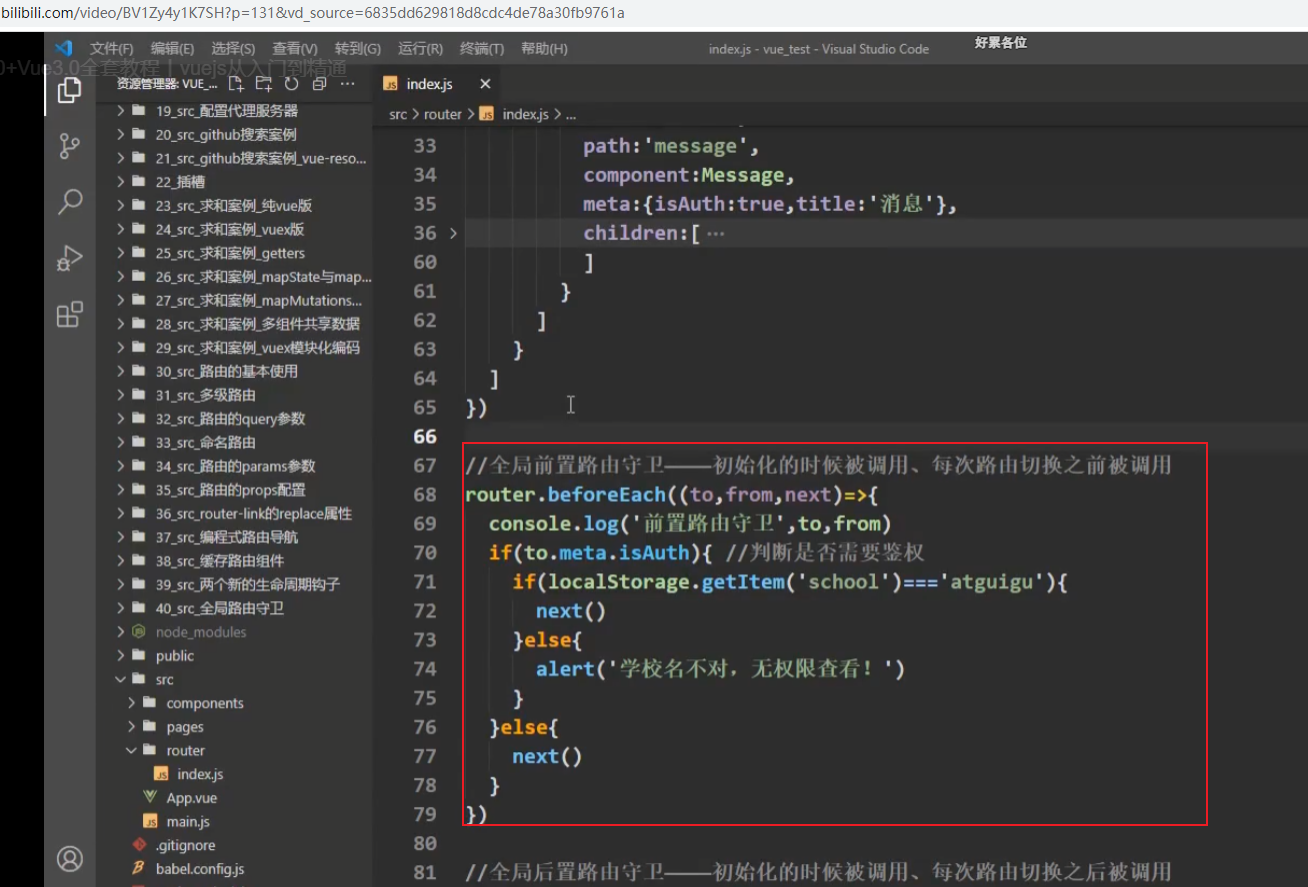Click the browser address bar URL
1308x887 pixels.
(312, 12)
